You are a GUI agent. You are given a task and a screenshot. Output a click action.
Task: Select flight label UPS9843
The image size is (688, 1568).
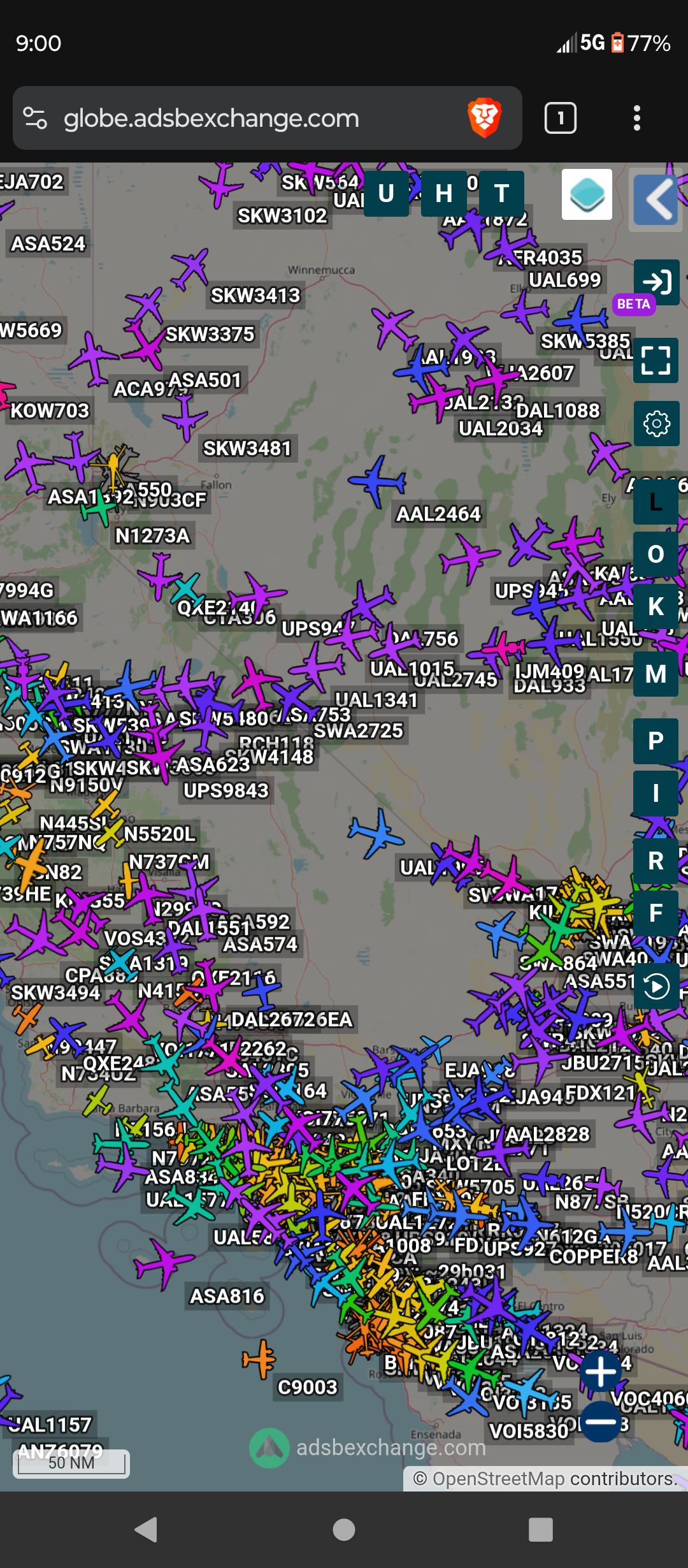226,790
